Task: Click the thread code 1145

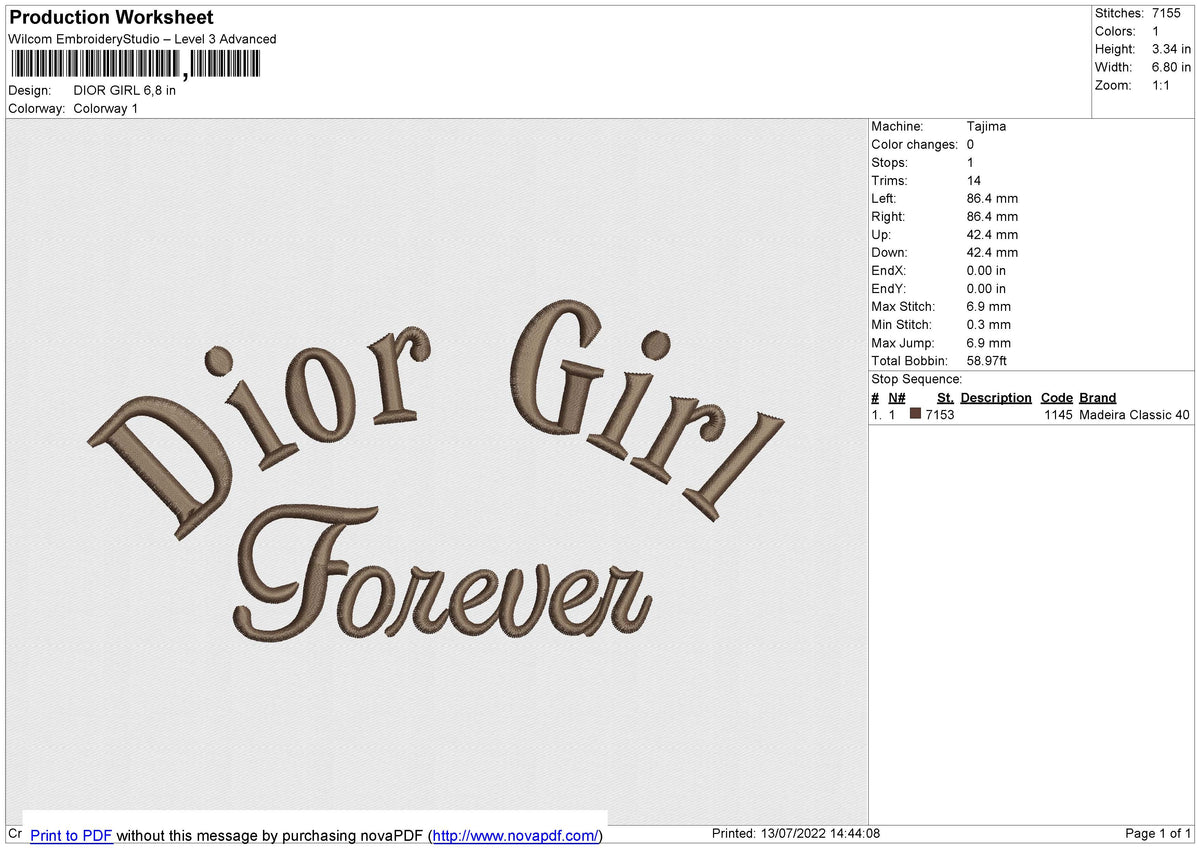Action: tap(1058, 414)
